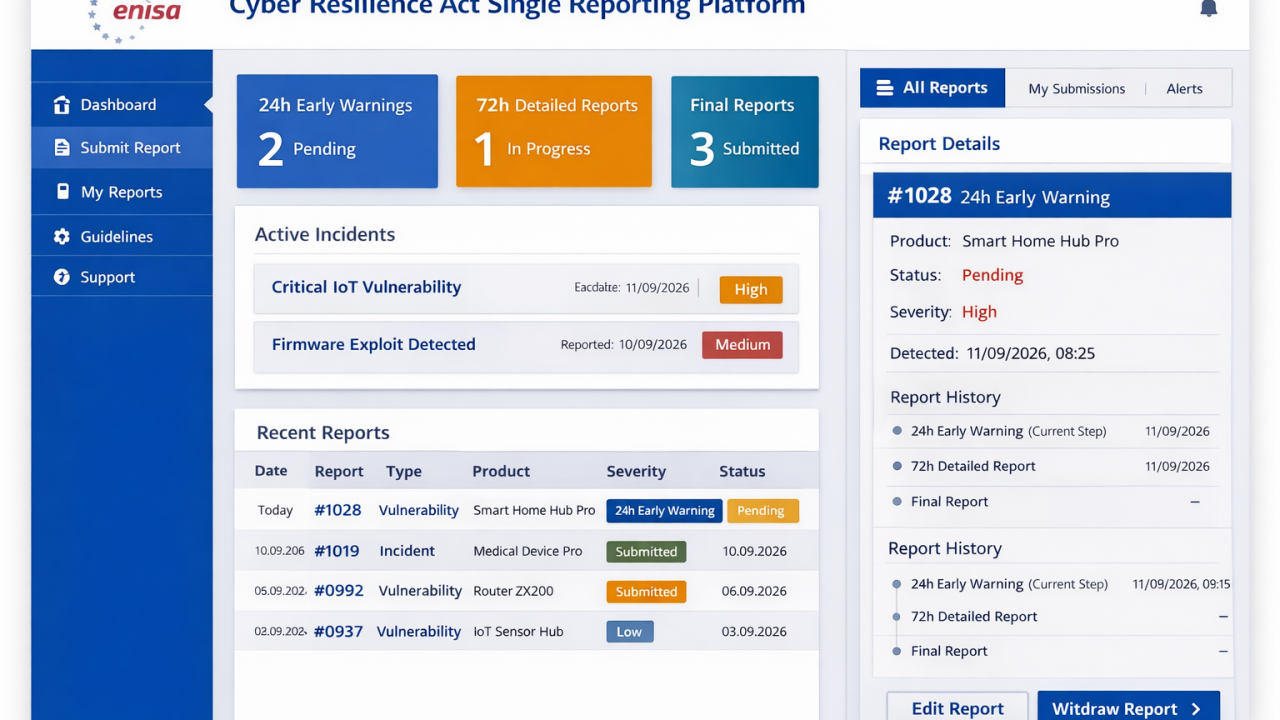Open the 72h Detailed Reports card
The height and width of the screenshot is (720, 1280).
[x=554, y=131]
